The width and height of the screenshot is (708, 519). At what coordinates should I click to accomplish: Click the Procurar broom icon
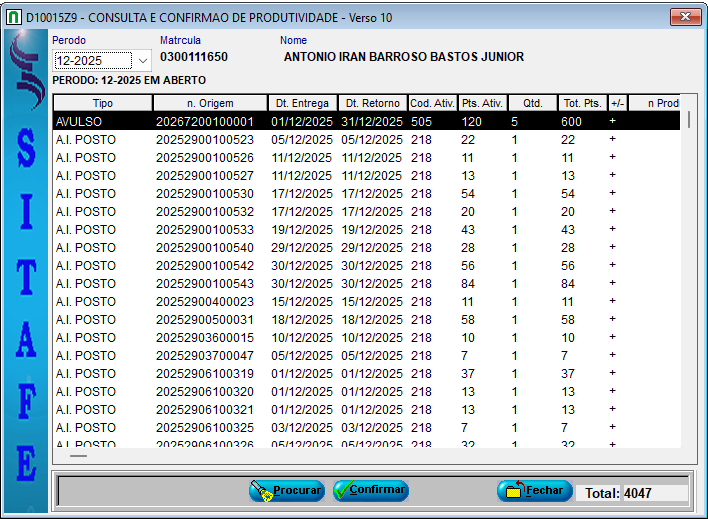(262, 491)
